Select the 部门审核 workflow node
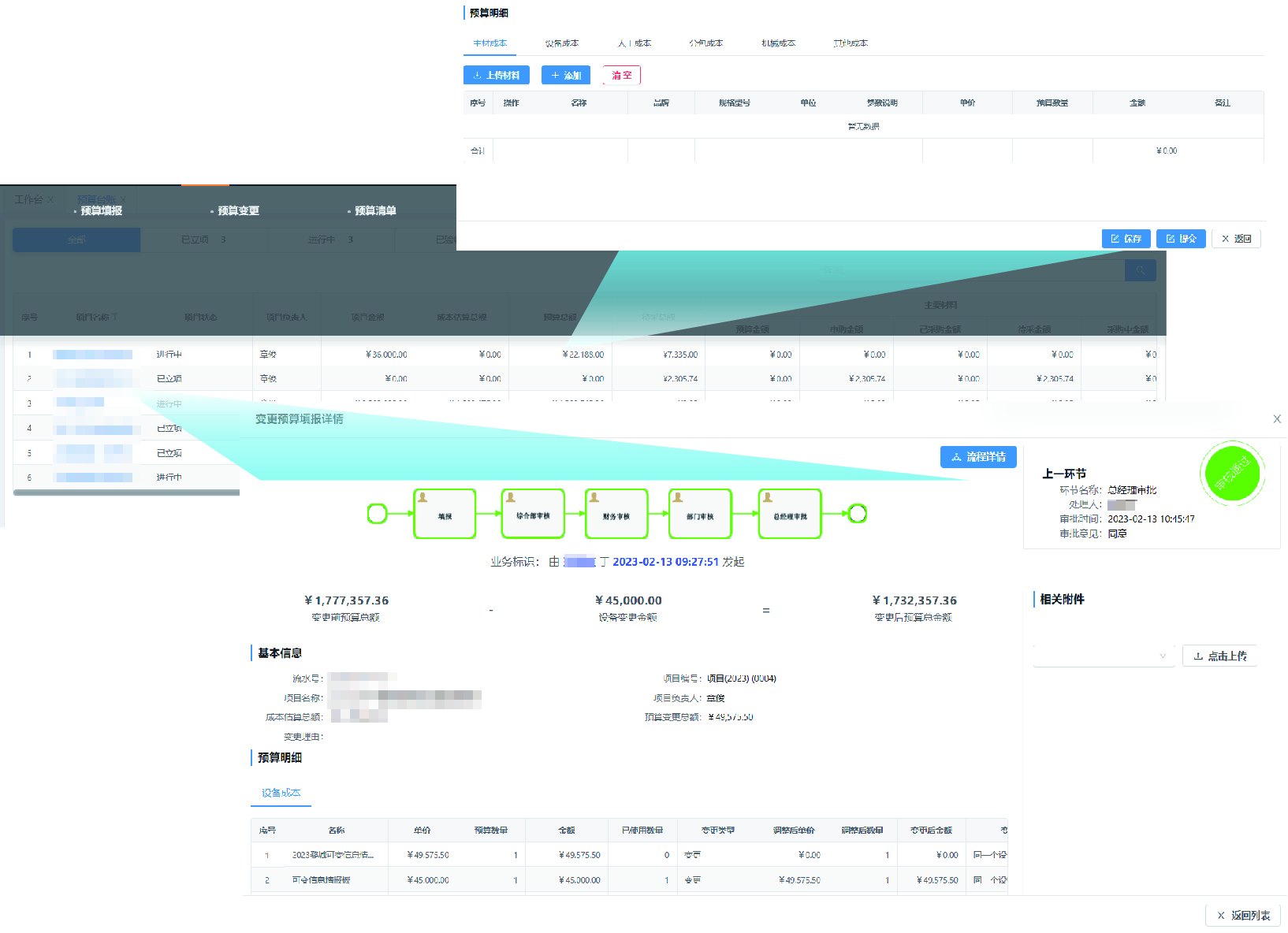 [x=700, y=515]
